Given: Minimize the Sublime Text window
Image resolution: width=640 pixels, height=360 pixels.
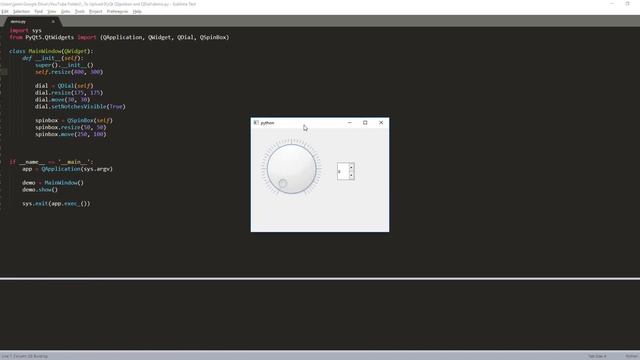Looking at the screenshot, I should pyautogui.click(x=611, y=4).
